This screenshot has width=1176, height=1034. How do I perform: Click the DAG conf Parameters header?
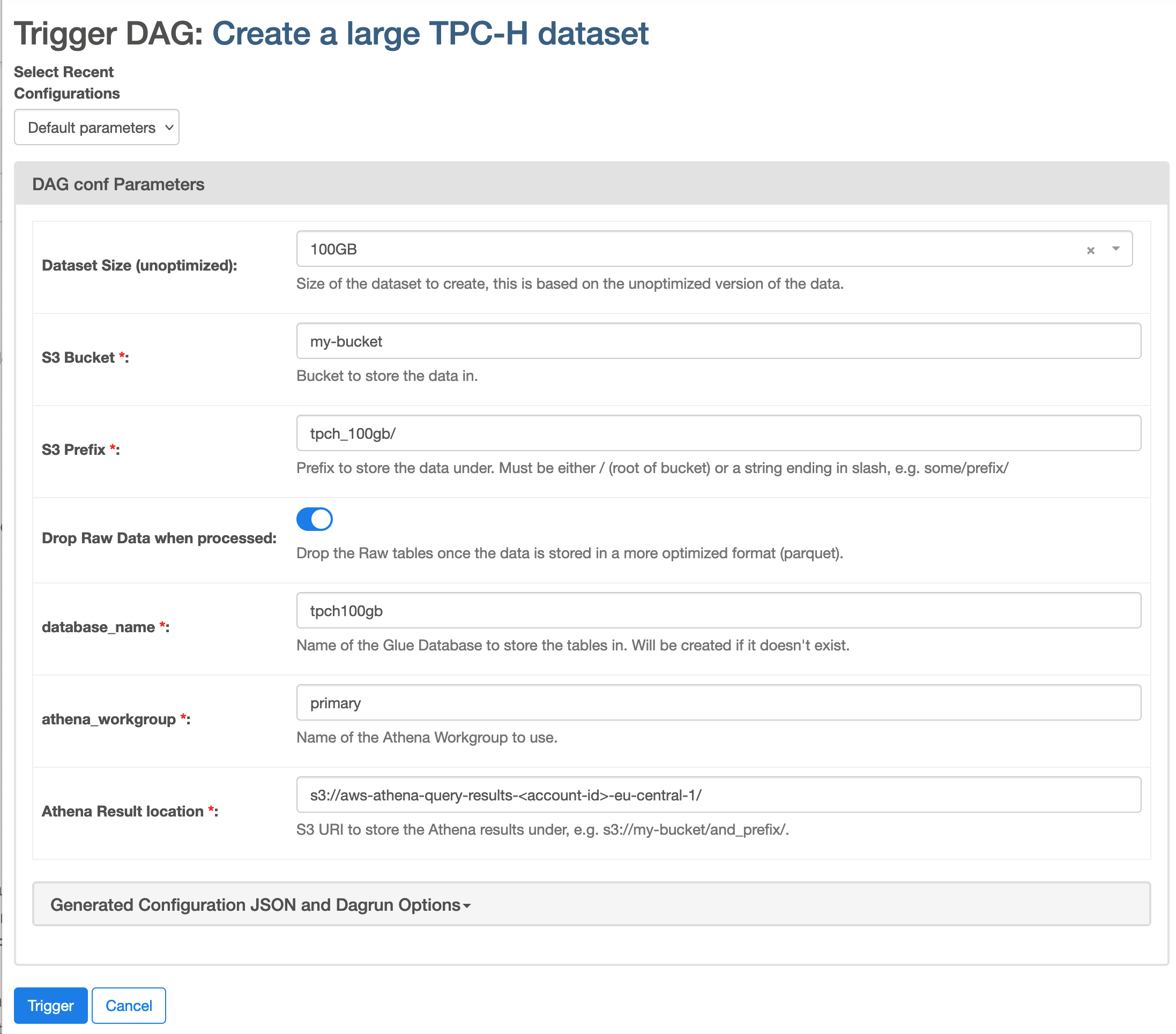pos(591,184)
